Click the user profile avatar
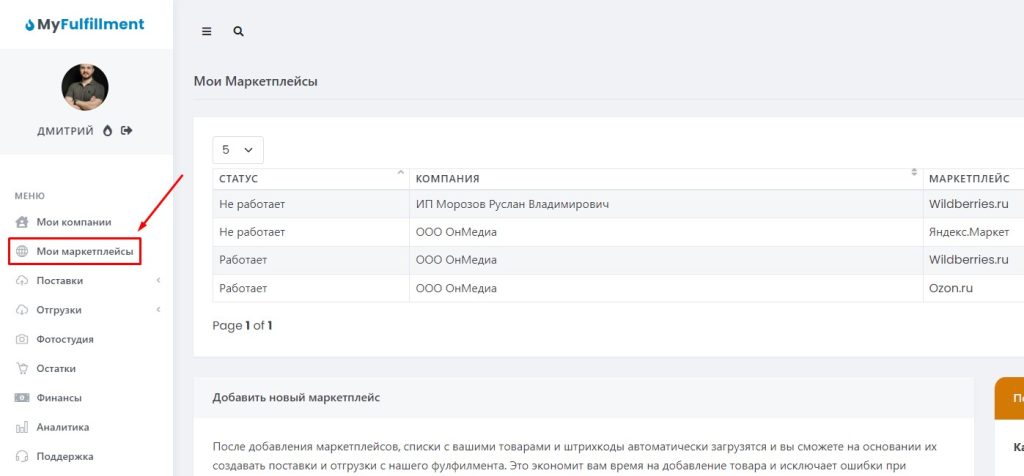 [x=85, y=87]
